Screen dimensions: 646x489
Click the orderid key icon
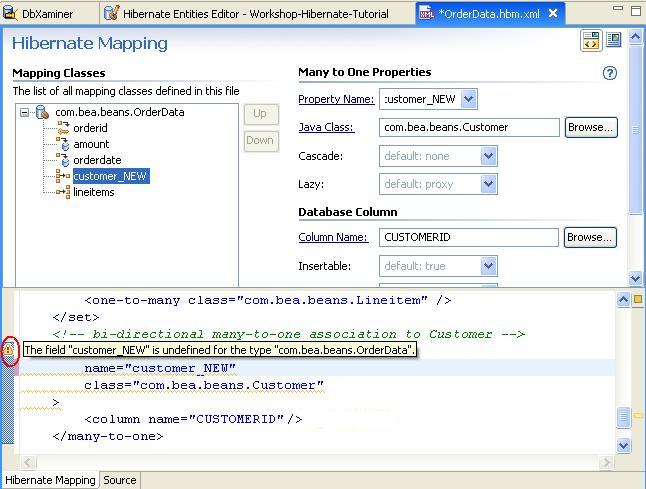63,128
